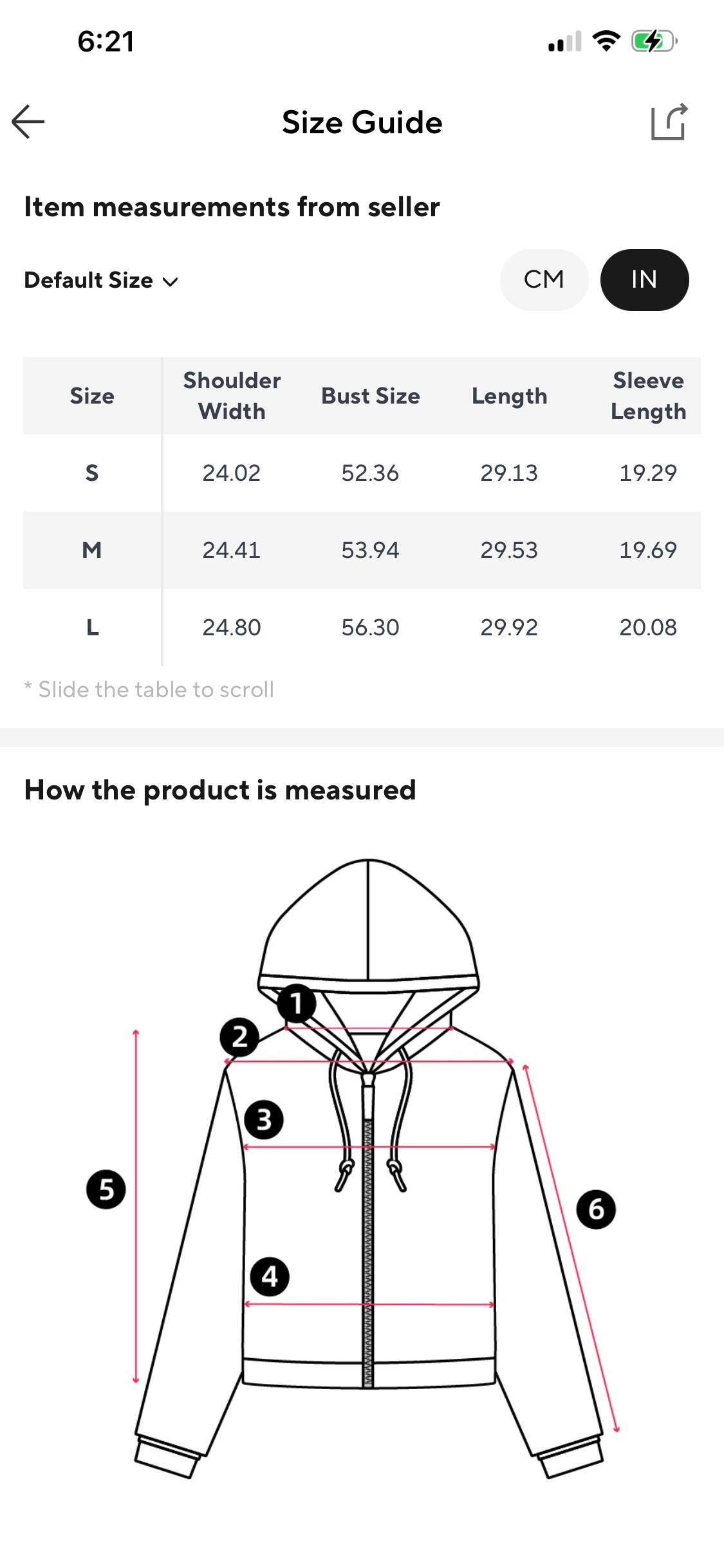Tap measurement marker number 6
Screen dimensions: 724x1568
click(x=596, y=1209)
